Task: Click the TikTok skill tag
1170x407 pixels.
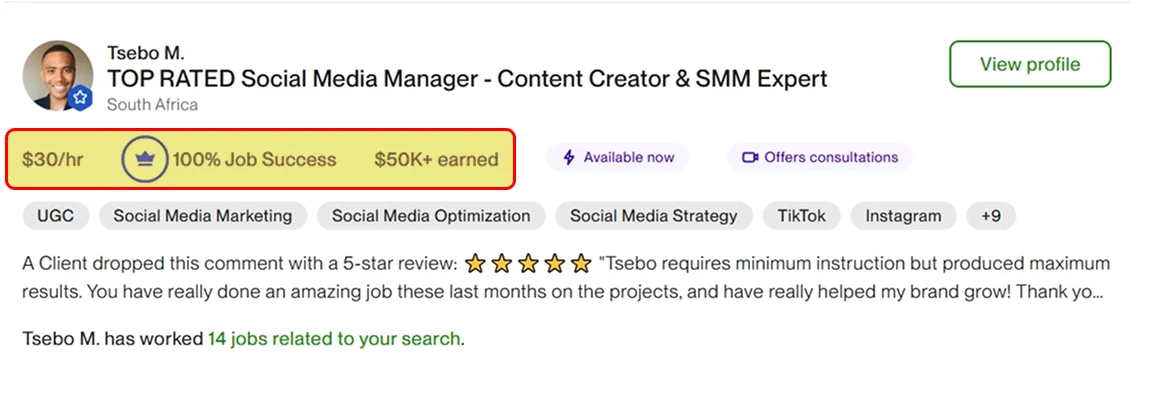Action: tap(801, 216)
